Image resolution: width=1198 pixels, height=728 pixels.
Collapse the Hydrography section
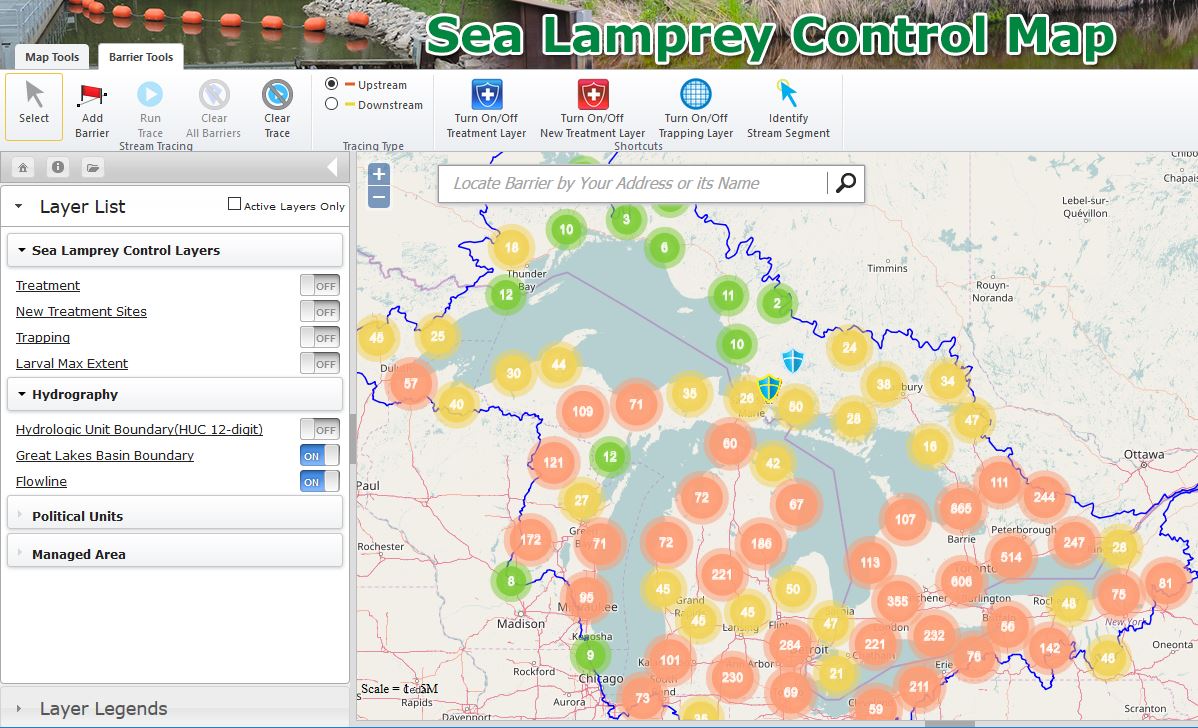coord(21,394)
